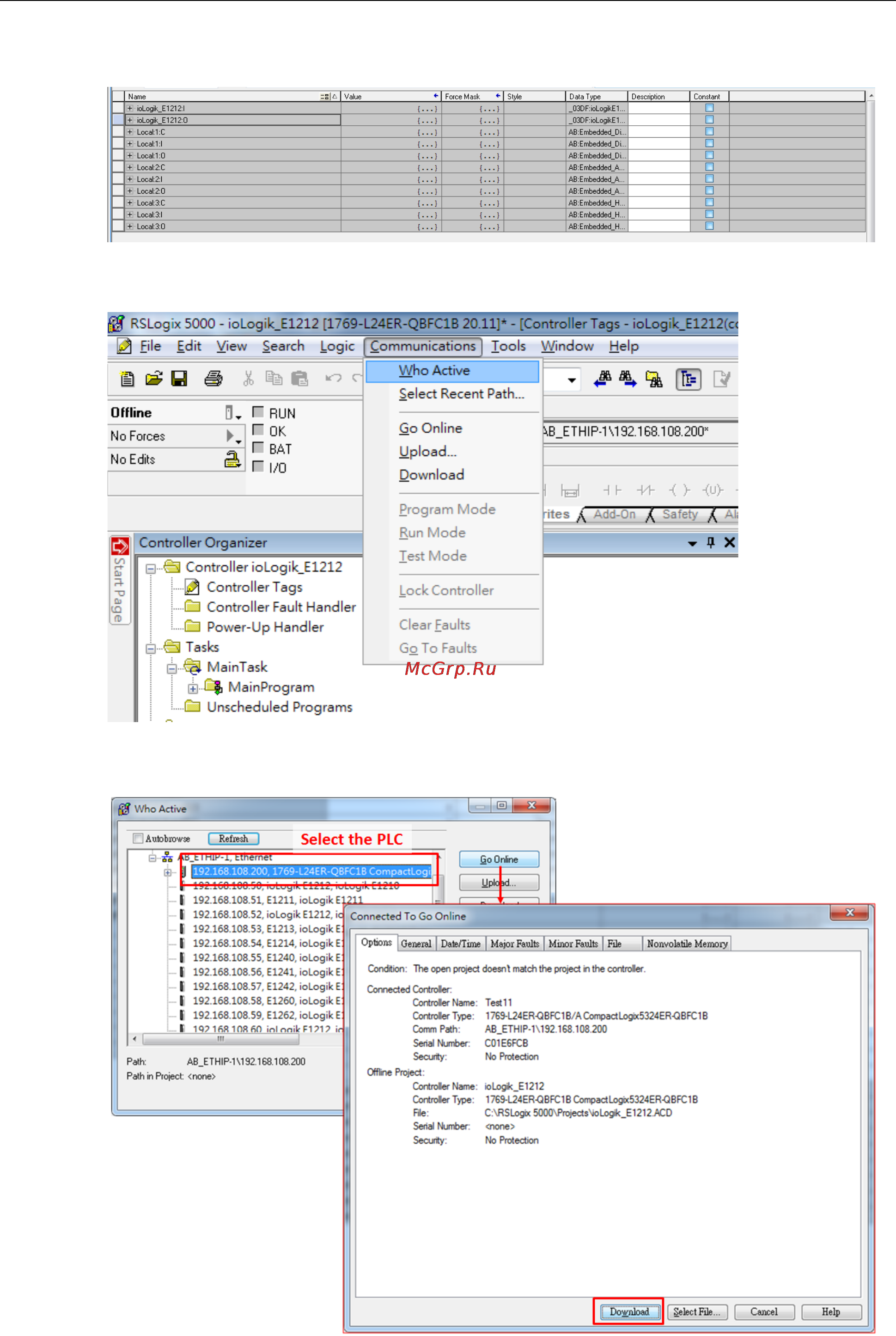Click the lock icon beside No Edits
The image size is (896, 1336).
tap(232, 460)
